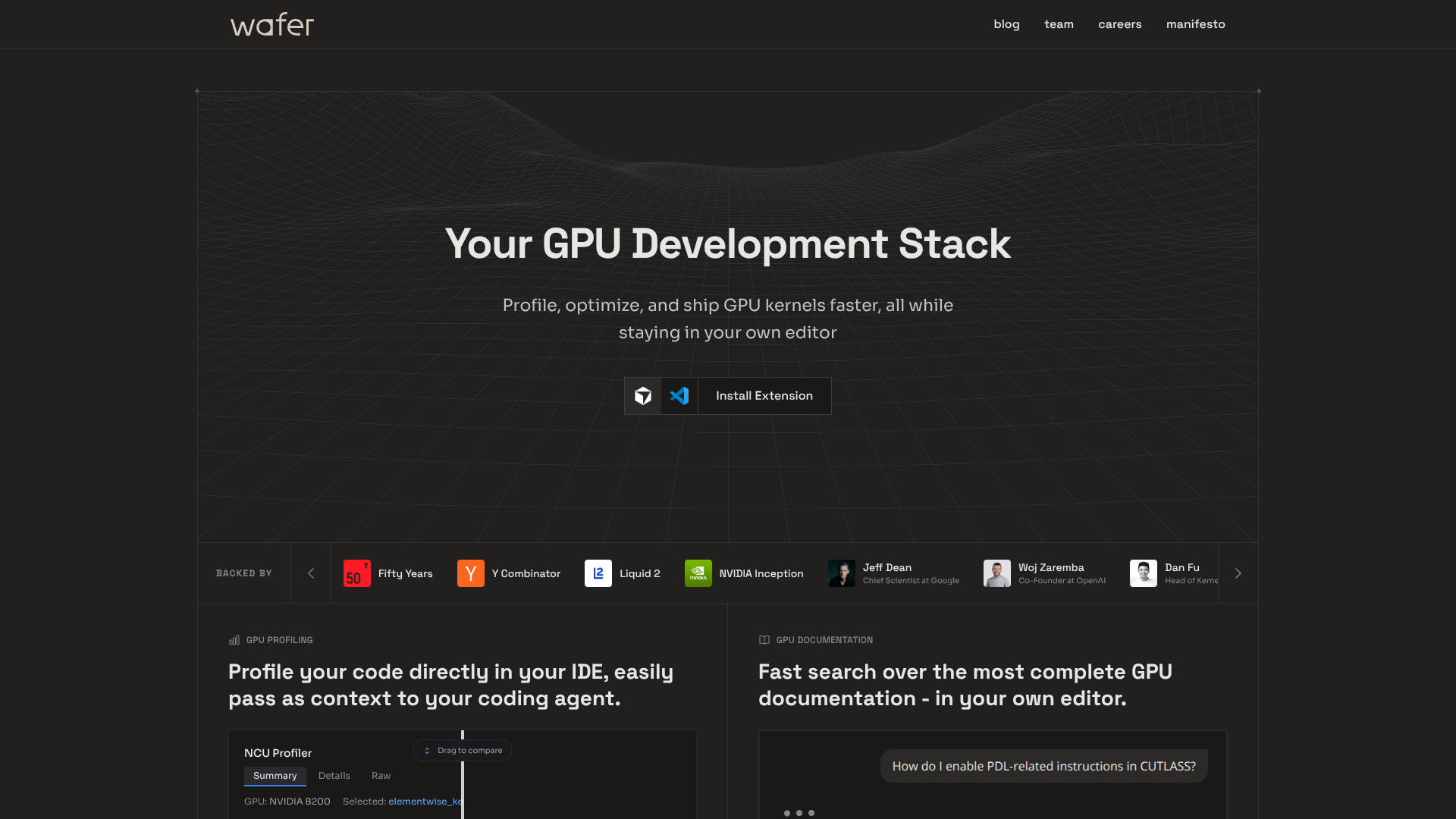Screen dimensions: 1456x819
Task: Switch to the Details tab
Action: [x=334, y=776]
